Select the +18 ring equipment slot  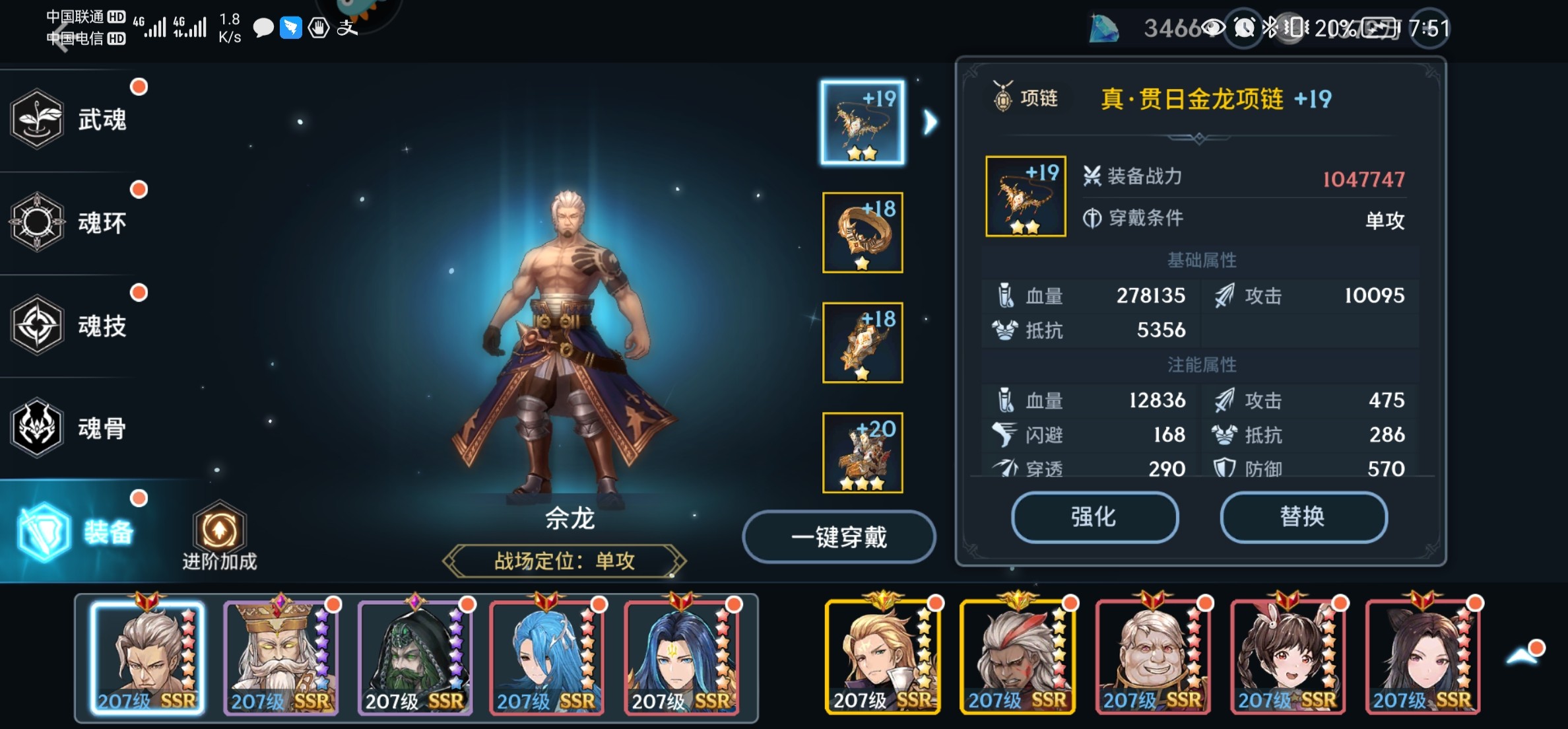pyautogui.click(x=863, y=232)
